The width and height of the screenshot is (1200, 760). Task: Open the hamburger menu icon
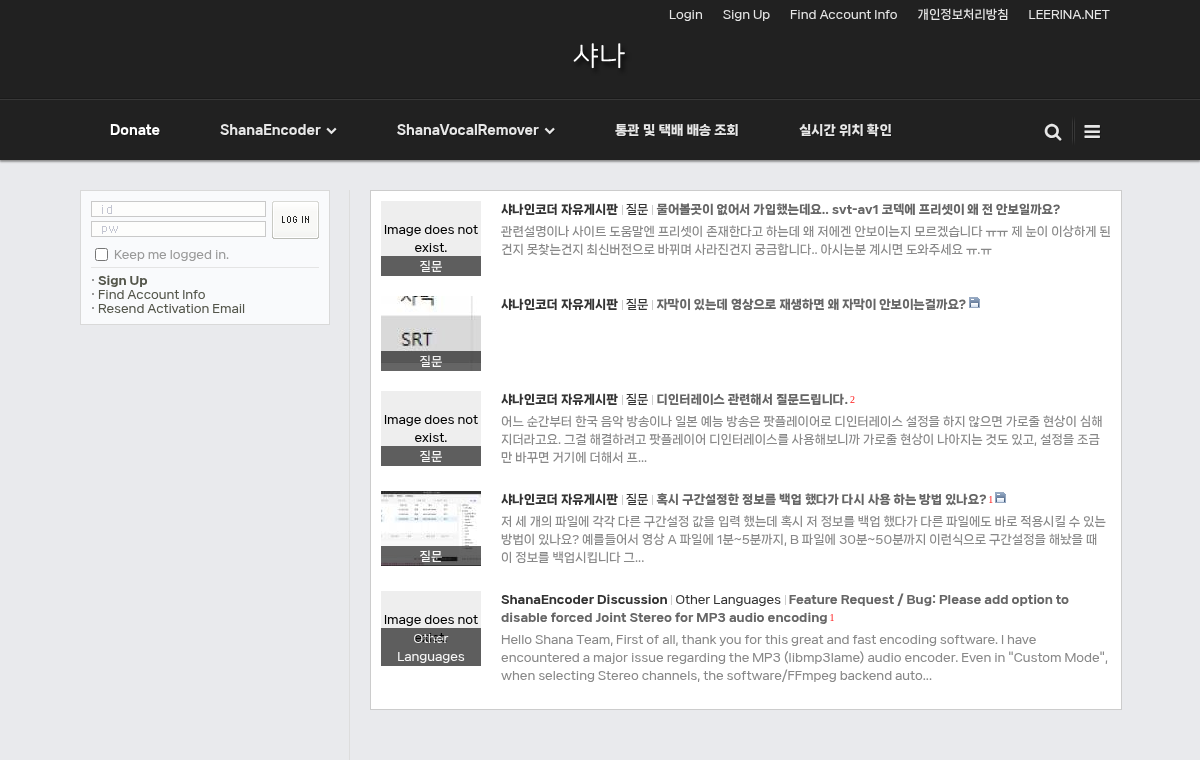coord(1092,132)
